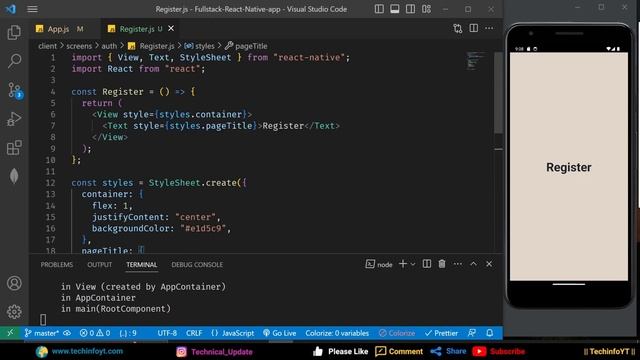Image resolution: width=640 pixels, height=360 pixels.
Task: Click the Register.js breadcrumb segment
Action: tap(151, 46)
